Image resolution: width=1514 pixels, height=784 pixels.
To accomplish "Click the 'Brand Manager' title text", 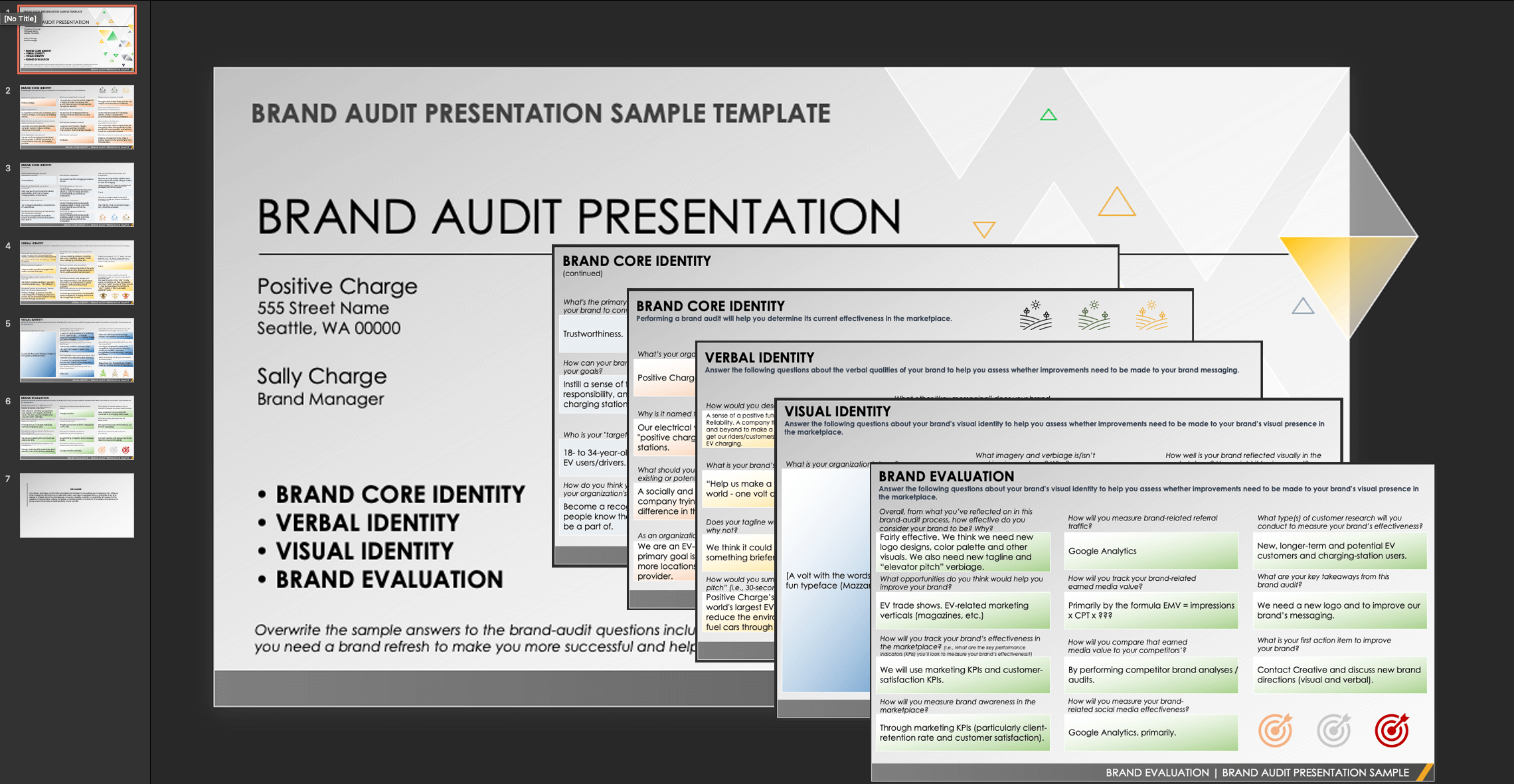I will (321, 399).
